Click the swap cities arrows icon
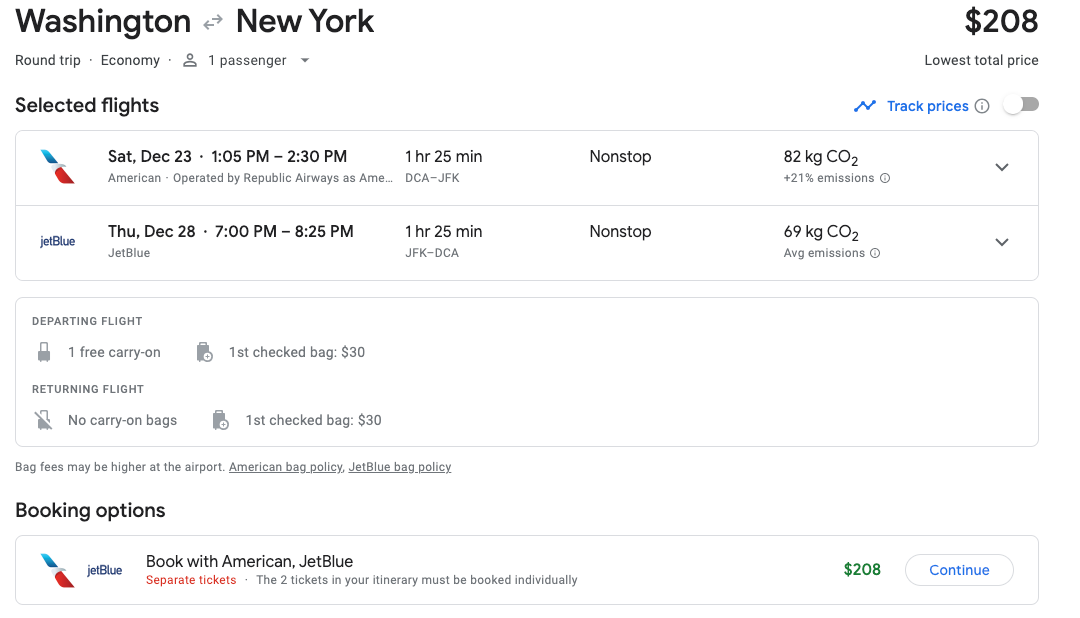The height and width of the screenshot is (618, 1080). [211, 21]
